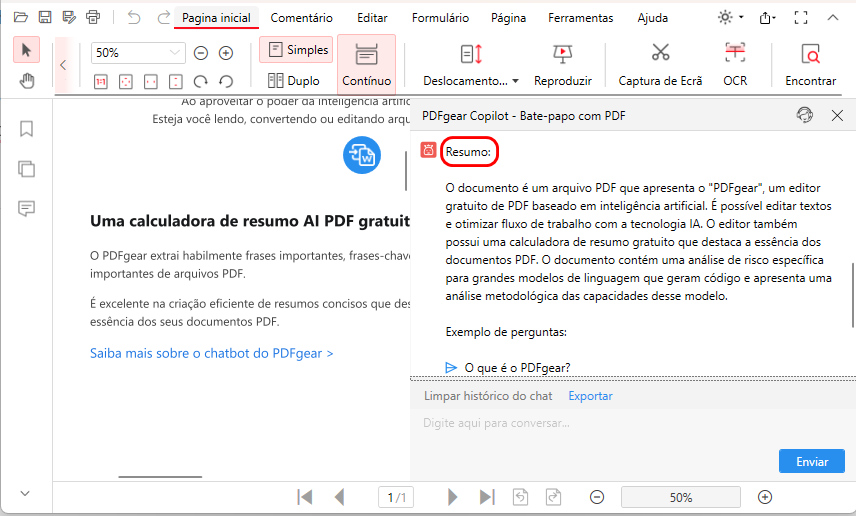Click the Save As icon
The image size is (856, 516).
point(69,17)
